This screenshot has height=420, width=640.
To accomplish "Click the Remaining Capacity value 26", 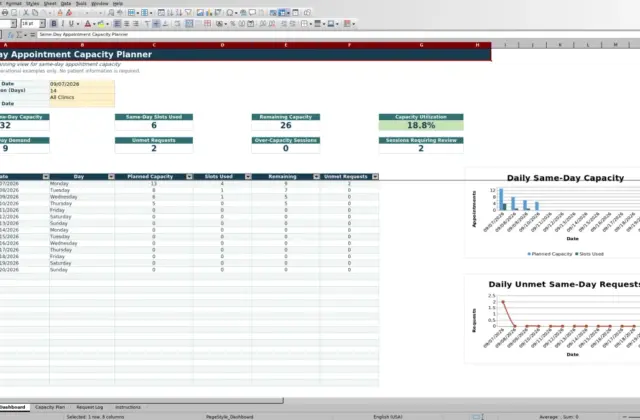I will coord(286,125).
